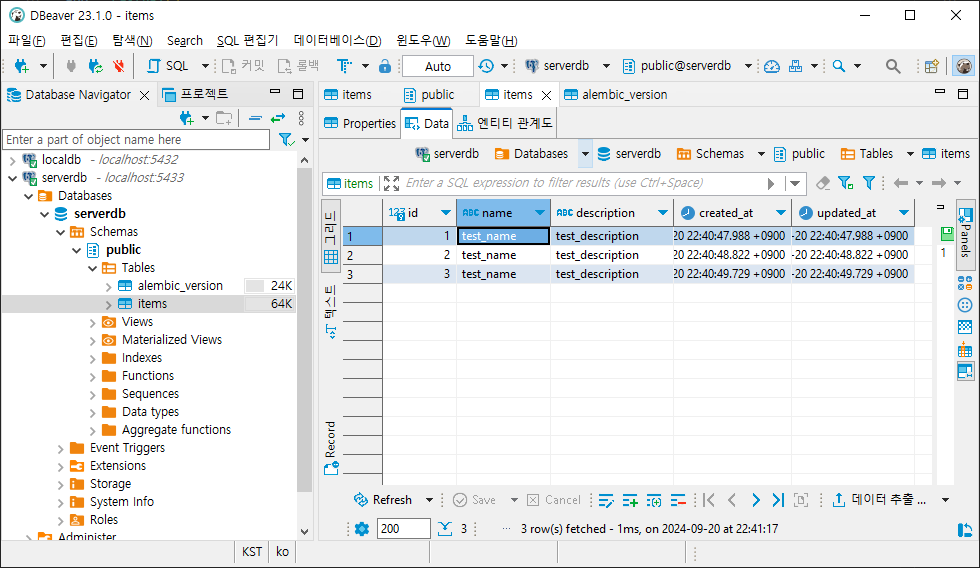
Task: Click the Tables breadcrumb link
Action: tap(867, 154)
